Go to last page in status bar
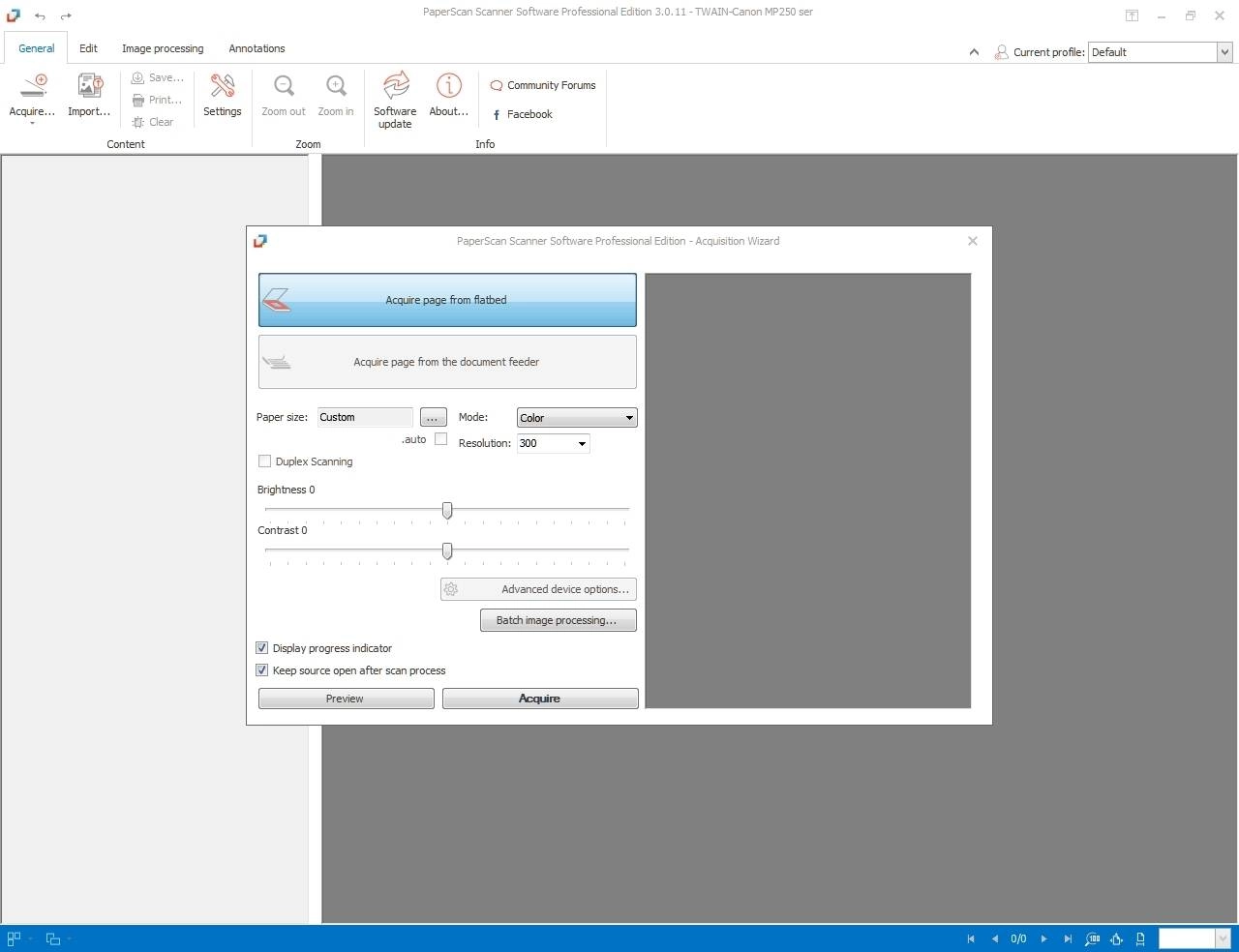The image size is (1239, 952). click(1068, 938)
